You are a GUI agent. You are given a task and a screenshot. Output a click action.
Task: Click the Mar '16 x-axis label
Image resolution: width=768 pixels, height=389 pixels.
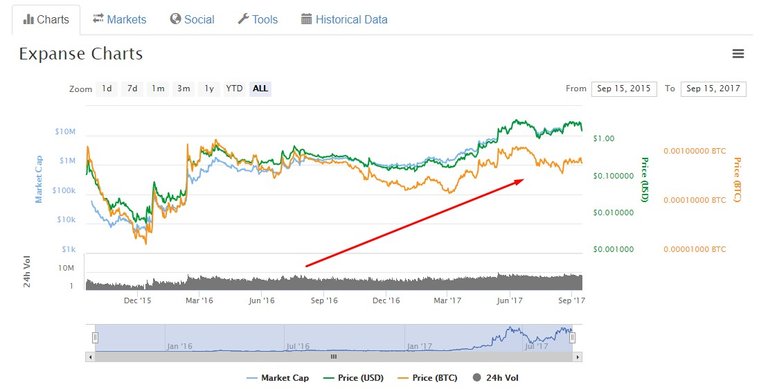point(199,300)
